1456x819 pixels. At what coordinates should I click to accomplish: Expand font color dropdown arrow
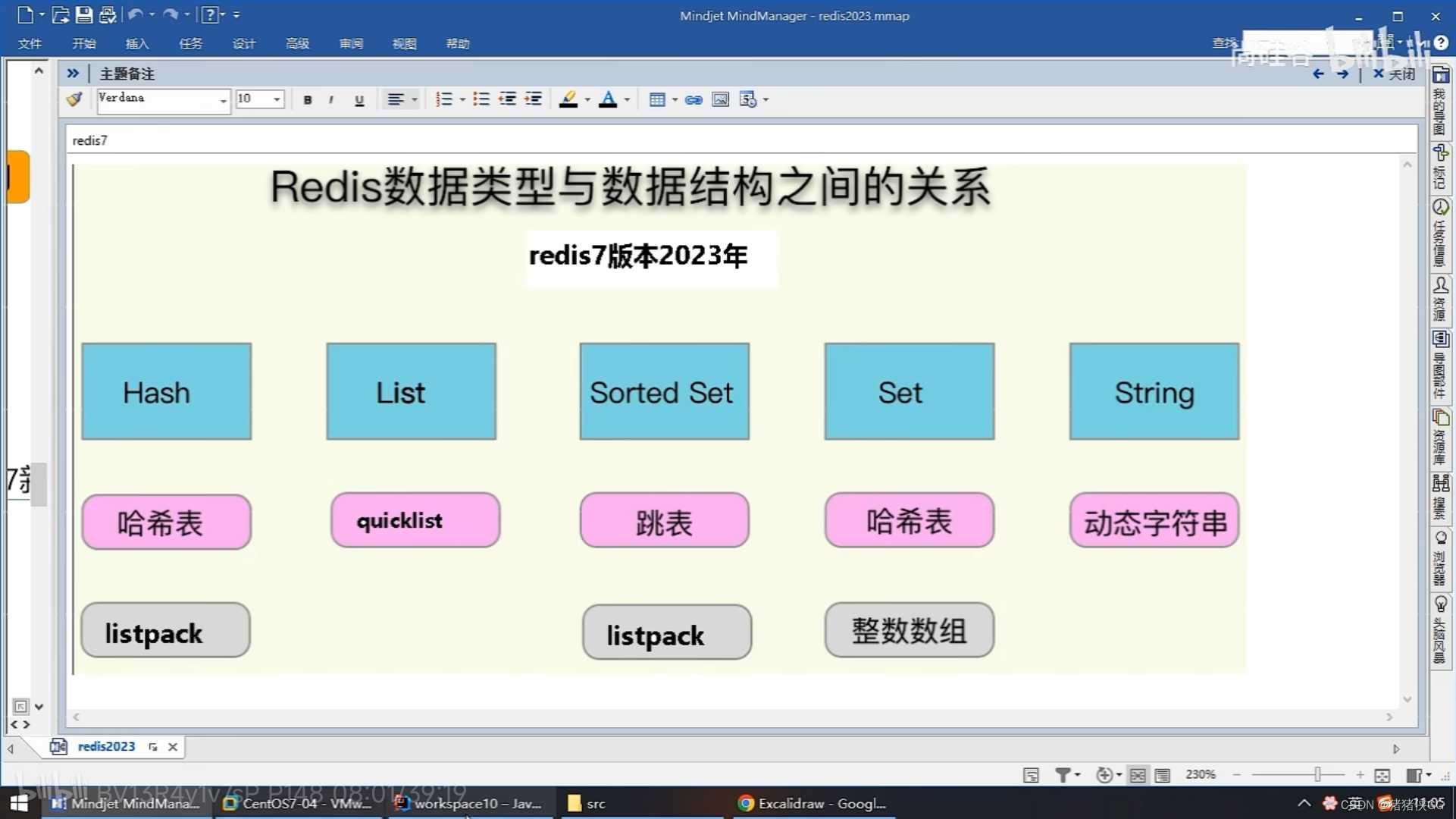(627, 99)
